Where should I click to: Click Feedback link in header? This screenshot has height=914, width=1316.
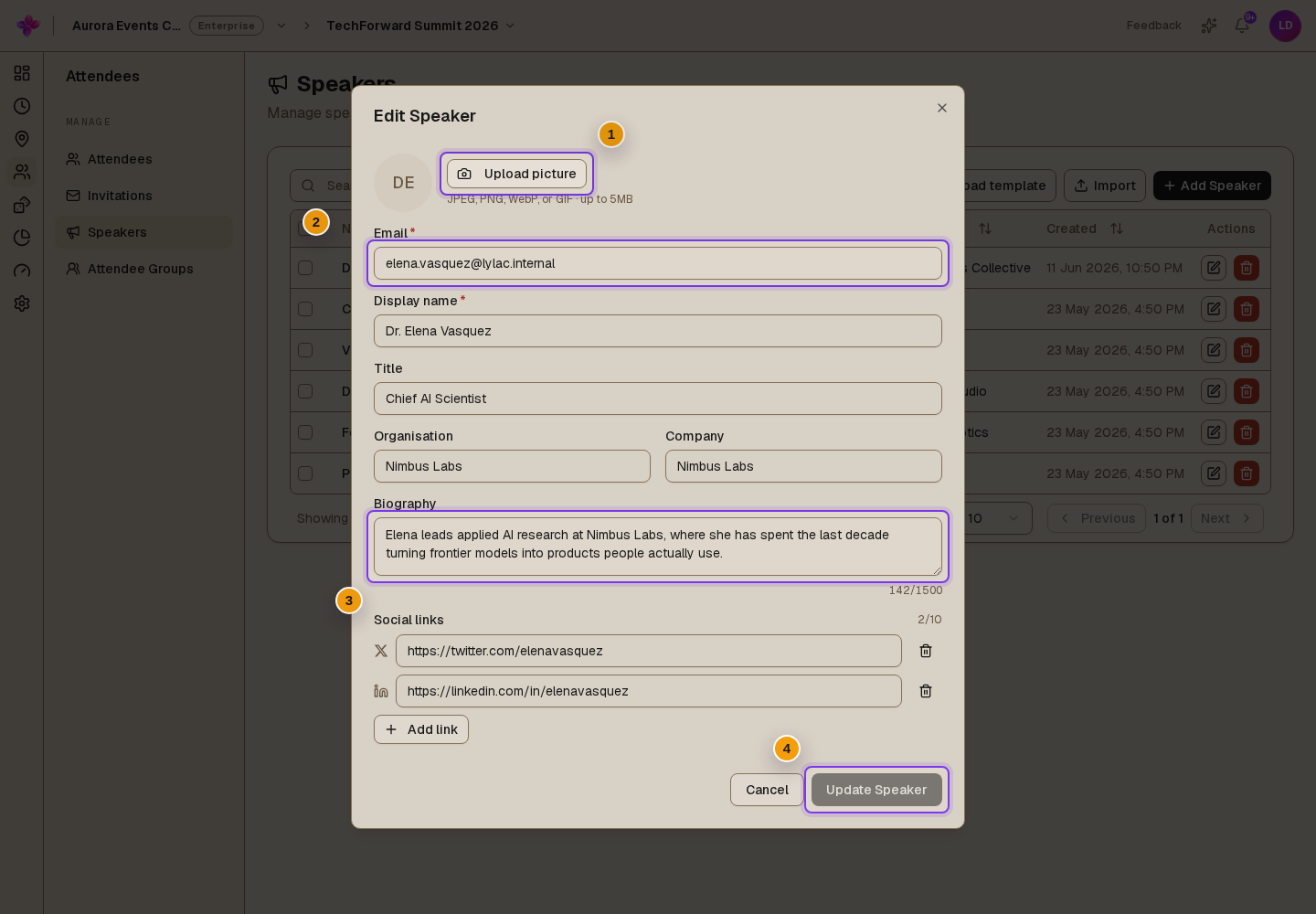coord(1153,26)
